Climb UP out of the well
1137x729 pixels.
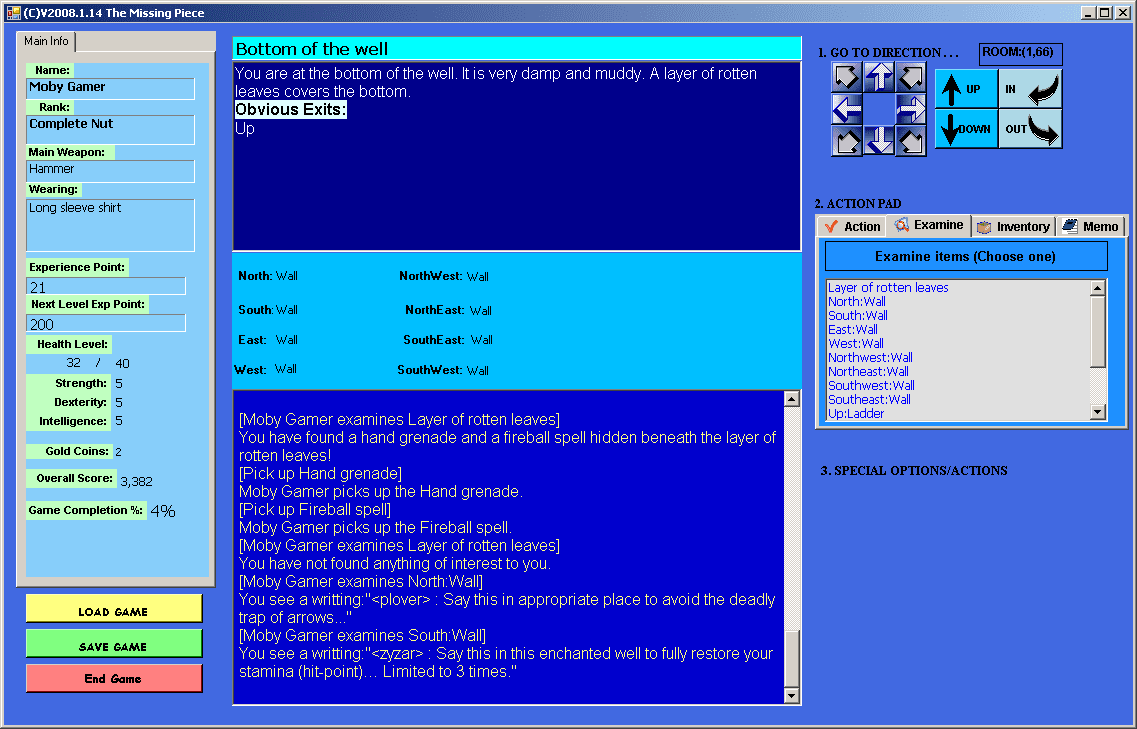(966, 89)
